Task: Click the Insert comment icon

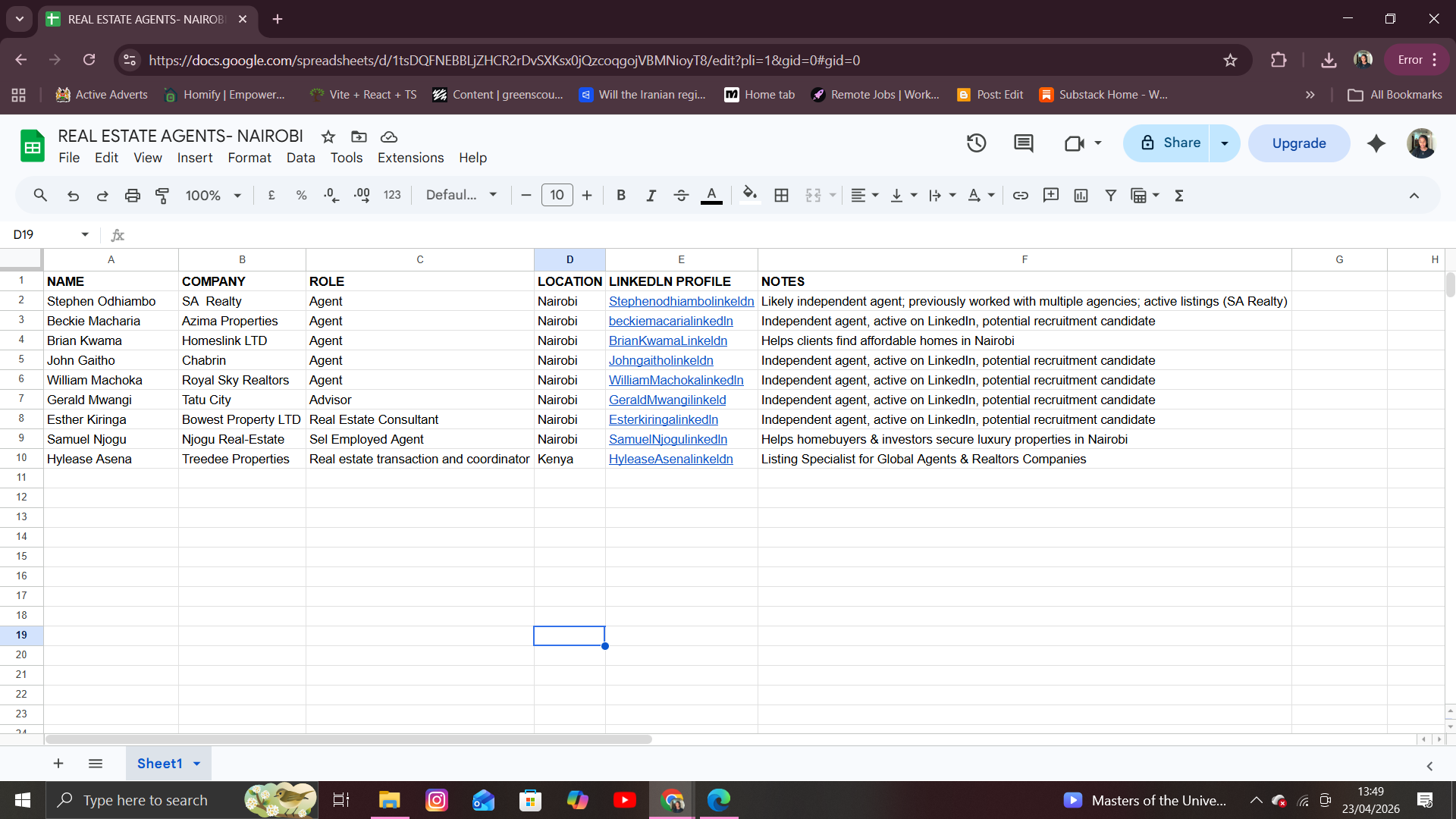Action: point(1051,196)
